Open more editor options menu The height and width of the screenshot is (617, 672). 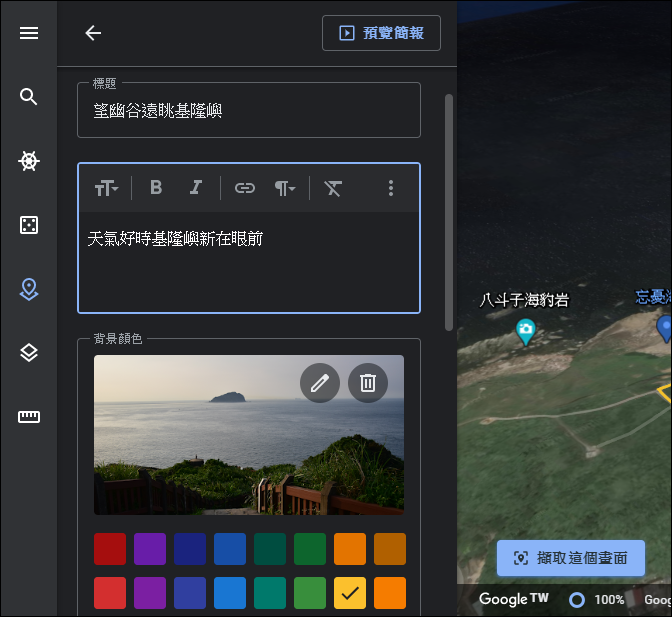tap(390, 188)
